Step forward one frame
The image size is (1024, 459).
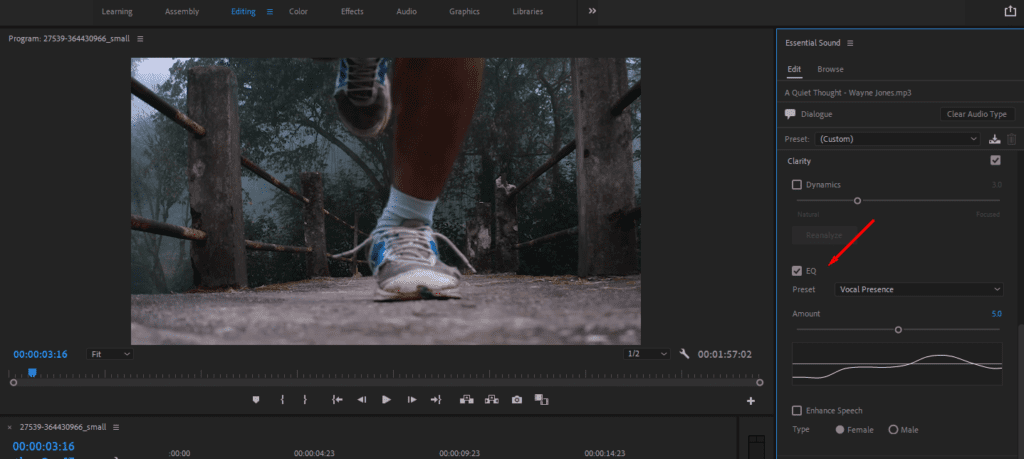point(411,400)
